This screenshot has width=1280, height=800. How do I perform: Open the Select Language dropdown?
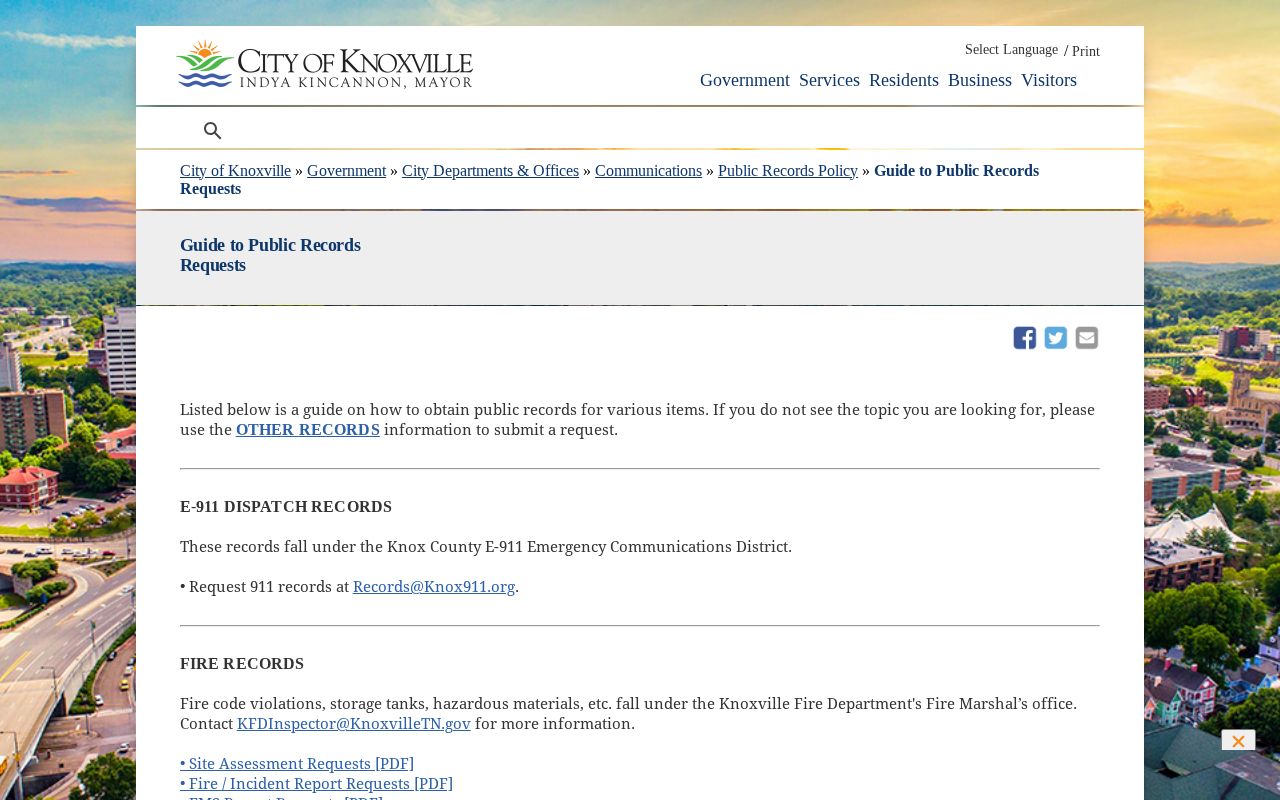(1011, 50)
